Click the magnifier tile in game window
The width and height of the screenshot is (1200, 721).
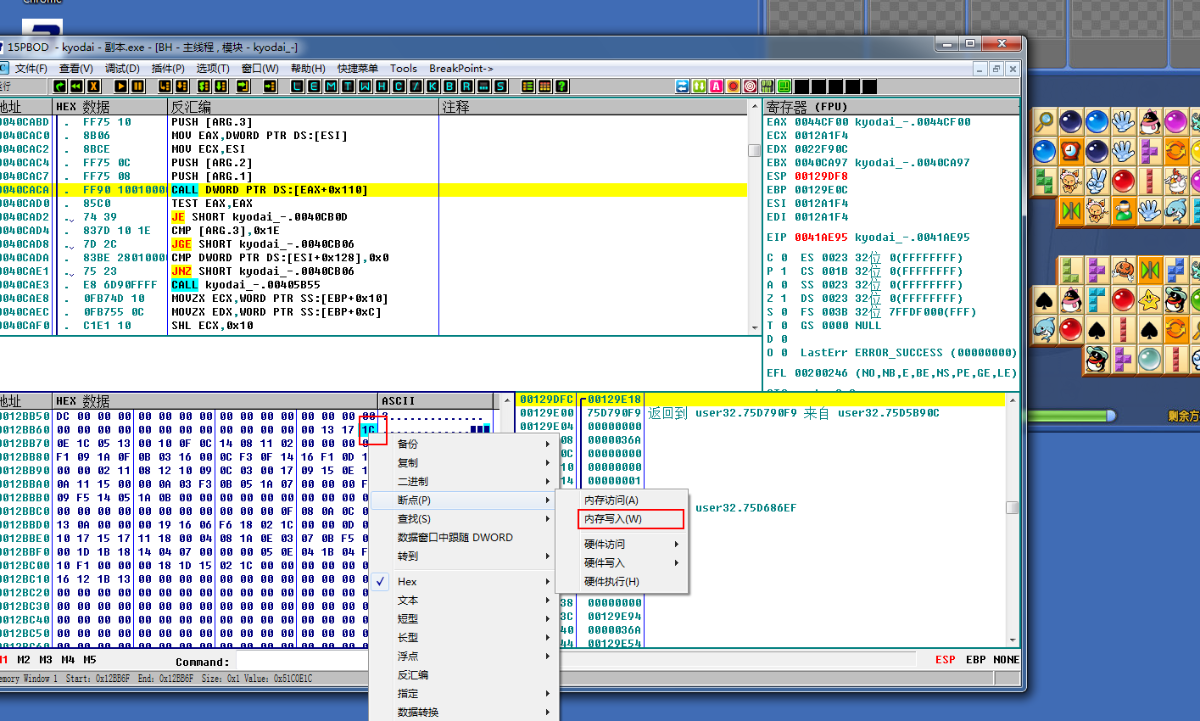1045,121
